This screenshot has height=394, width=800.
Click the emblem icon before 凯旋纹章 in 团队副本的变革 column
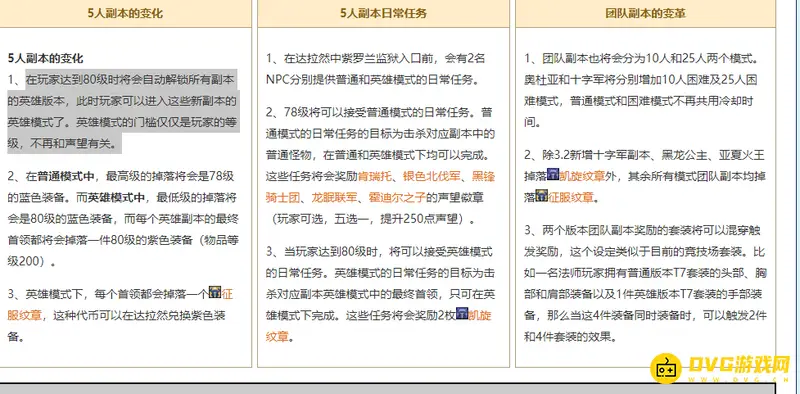coord(553,175)
